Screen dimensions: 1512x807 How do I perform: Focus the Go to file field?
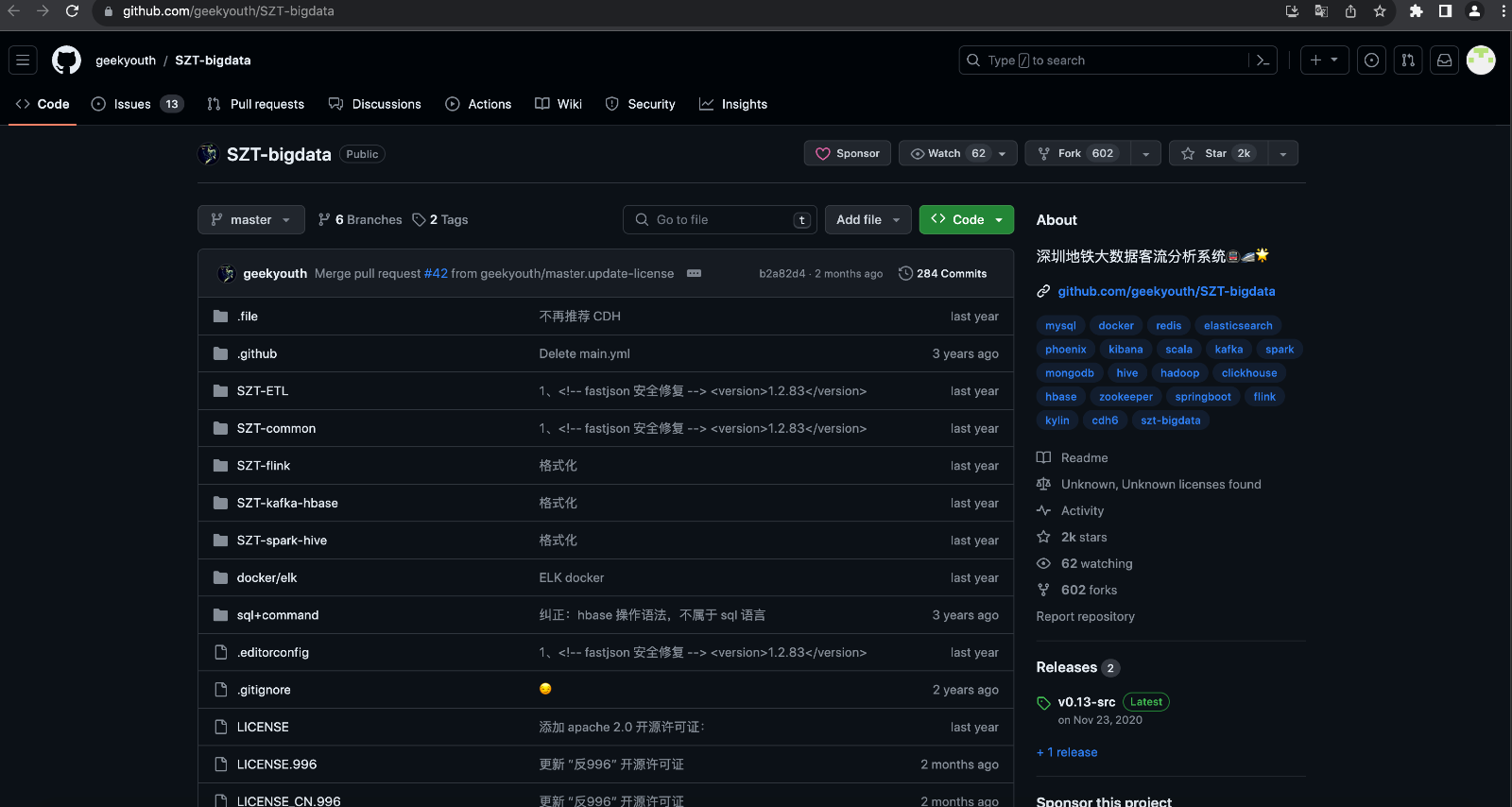coord(720,219)
